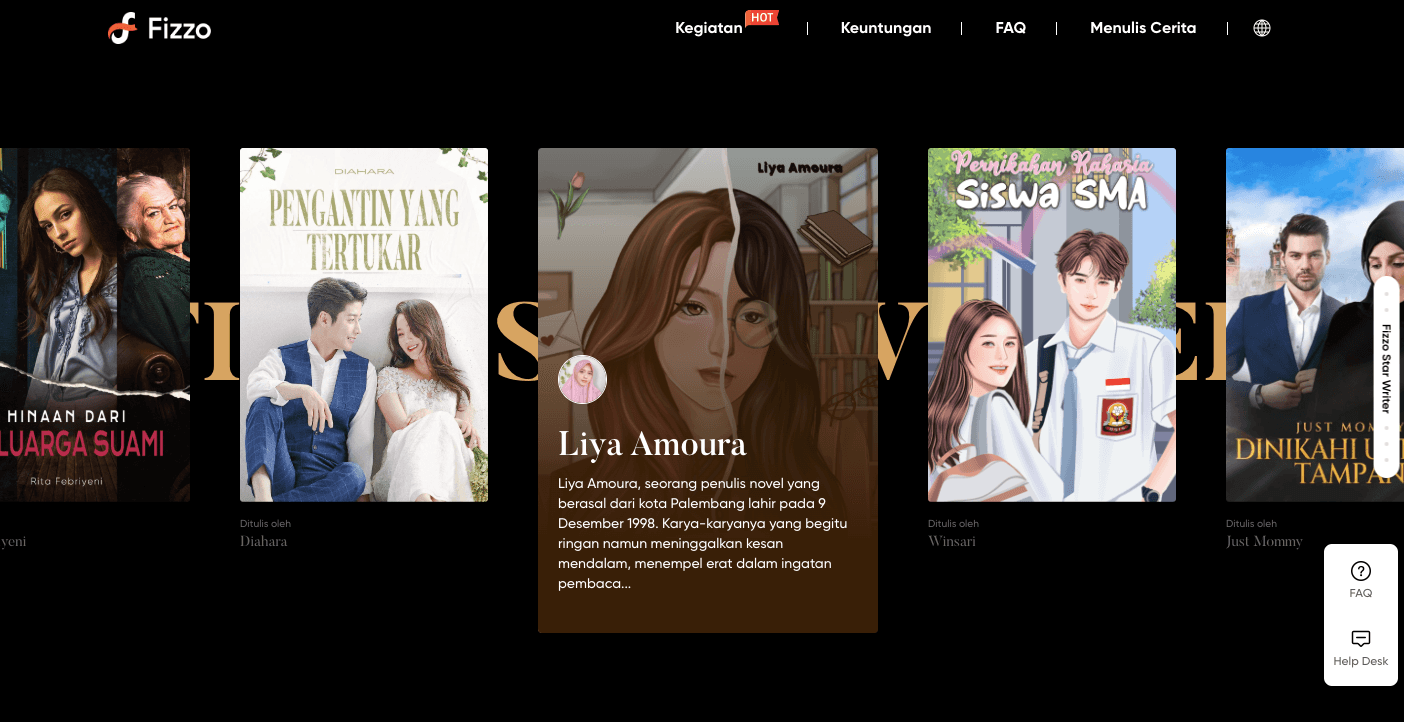Open the Pengantin Yang Tertukar book cover
This screenshot has height=722, width=1404.
(x=364, y=324)
